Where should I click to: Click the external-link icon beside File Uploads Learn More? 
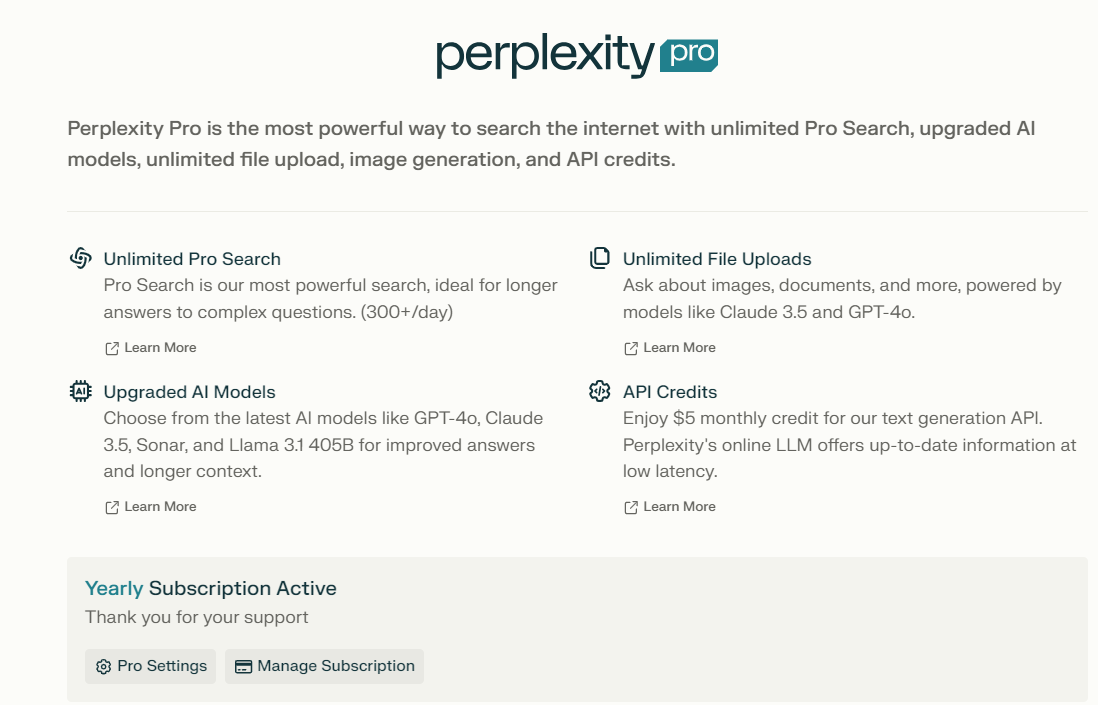[629, 347]
